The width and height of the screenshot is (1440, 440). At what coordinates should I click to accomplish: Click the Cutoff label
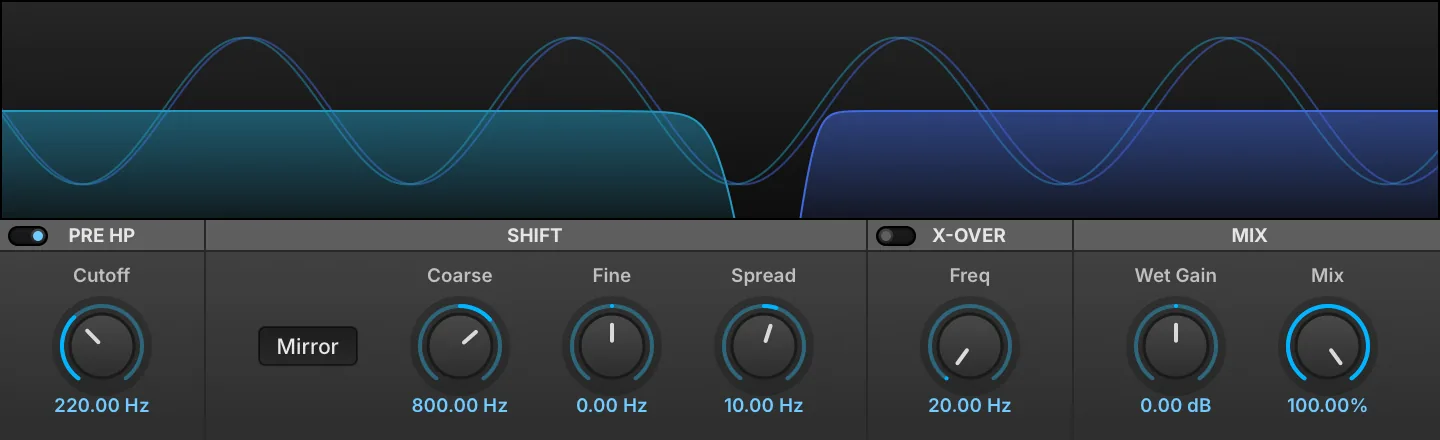(102, 275)
